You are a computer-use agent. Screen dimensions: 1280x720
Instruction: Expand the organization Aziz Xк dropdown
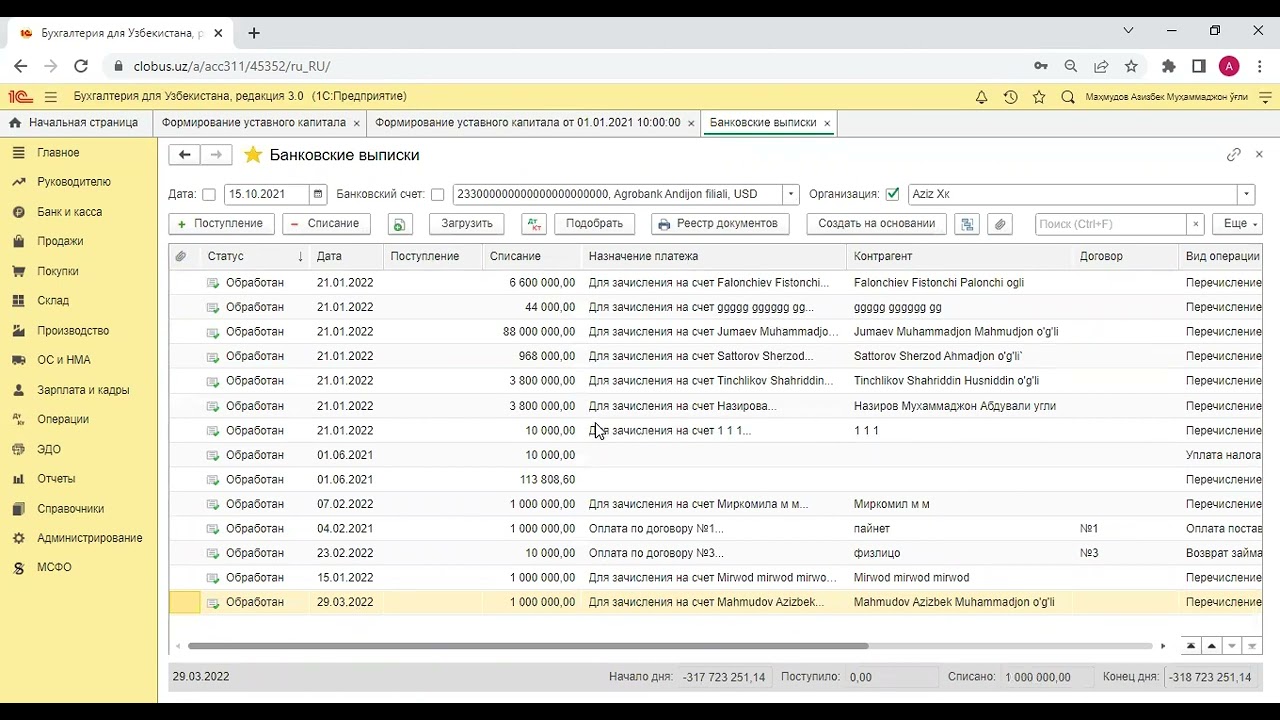point(1246,194)
